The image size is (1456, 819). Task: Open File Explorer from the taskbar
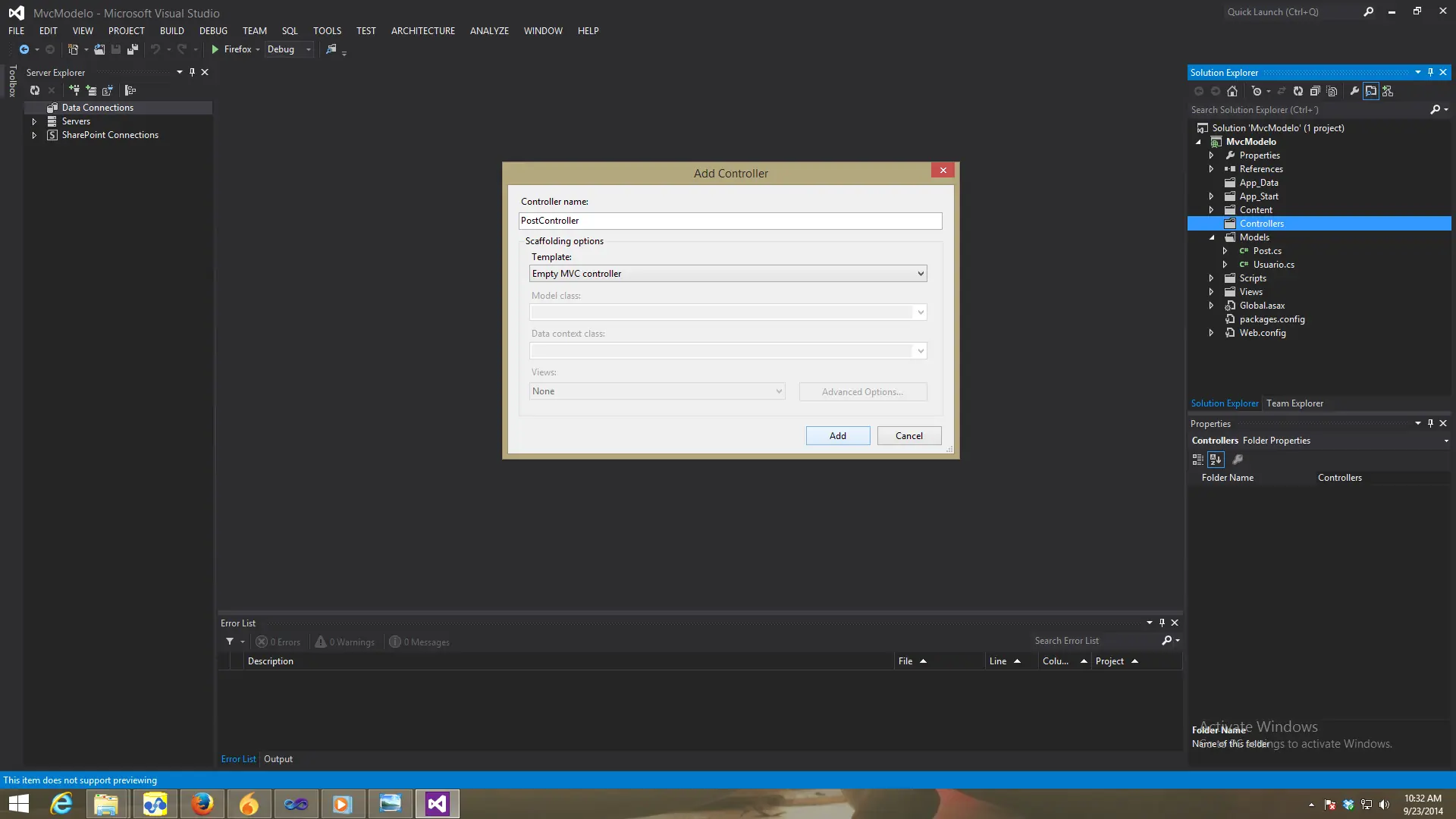click(x=106, y=804)
